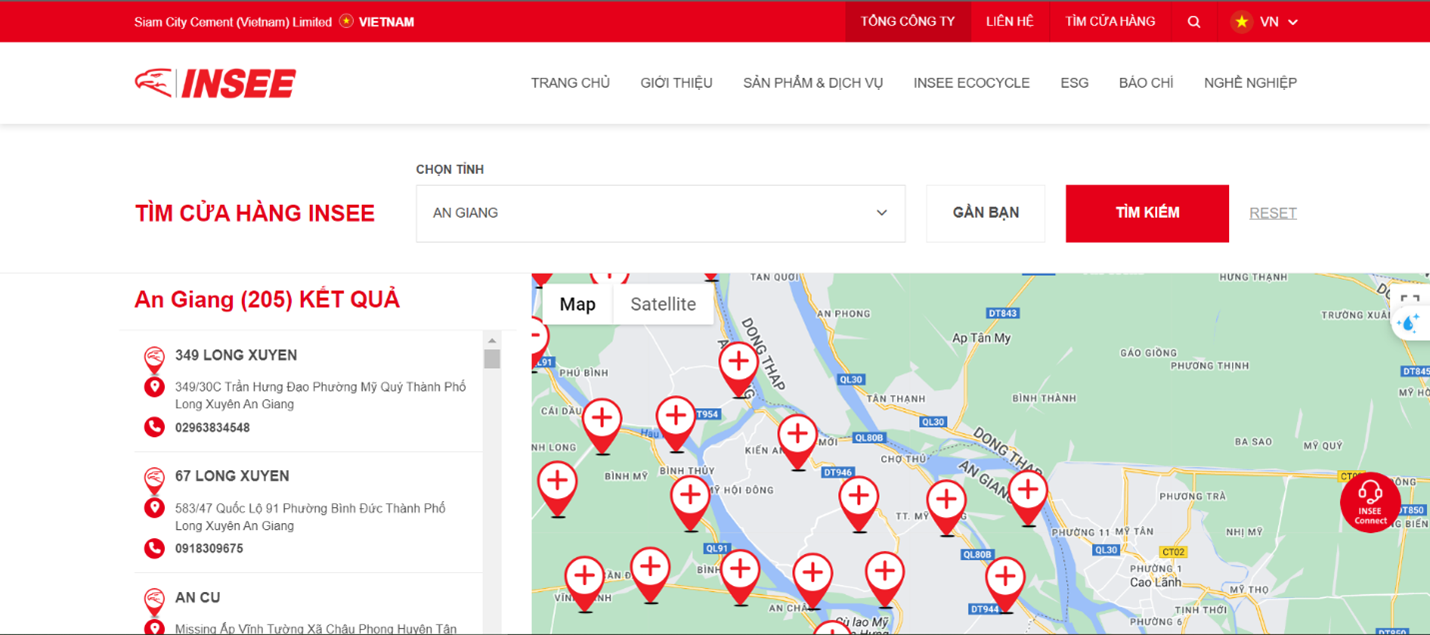Click phone icon for 349 Long Xuyen store
1430x635 pixels.
click(154, 428)
